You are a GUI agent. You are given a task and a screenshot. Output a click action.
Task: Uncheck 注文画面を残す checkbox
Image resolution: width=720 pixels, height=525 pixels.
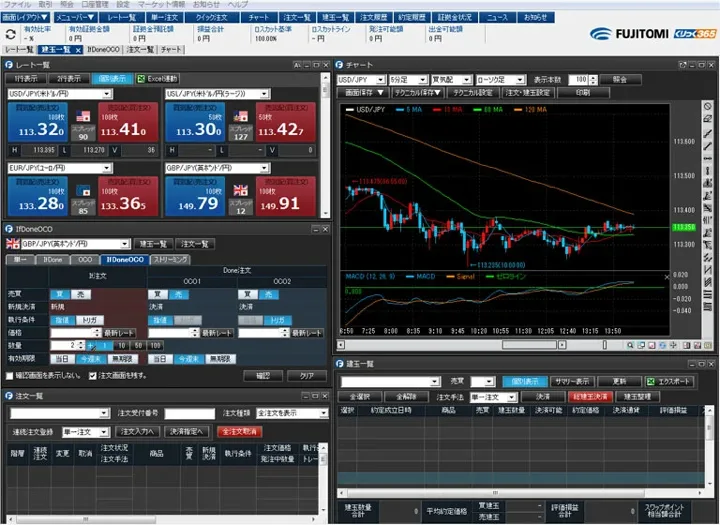(92, 376)
